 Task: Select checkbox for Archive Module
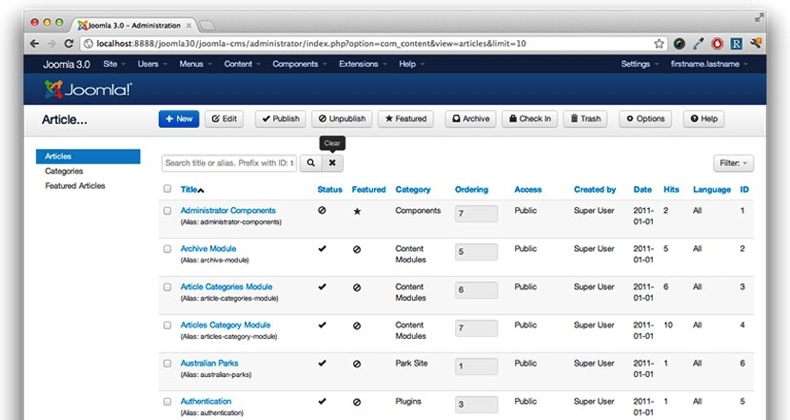pyautogui.click(x=167, y=249)
